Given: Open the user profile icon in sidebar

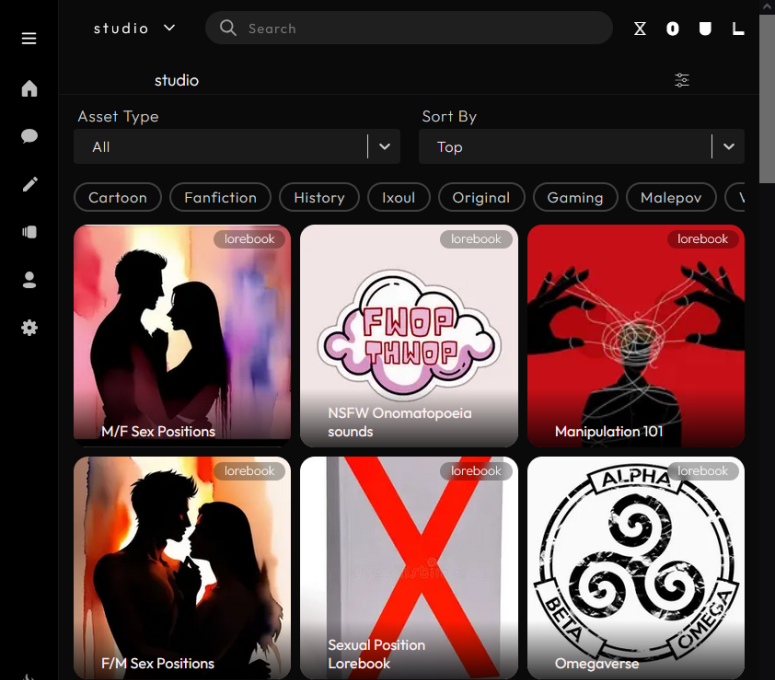Looking at the screenshot, I should tap(29, 280).
